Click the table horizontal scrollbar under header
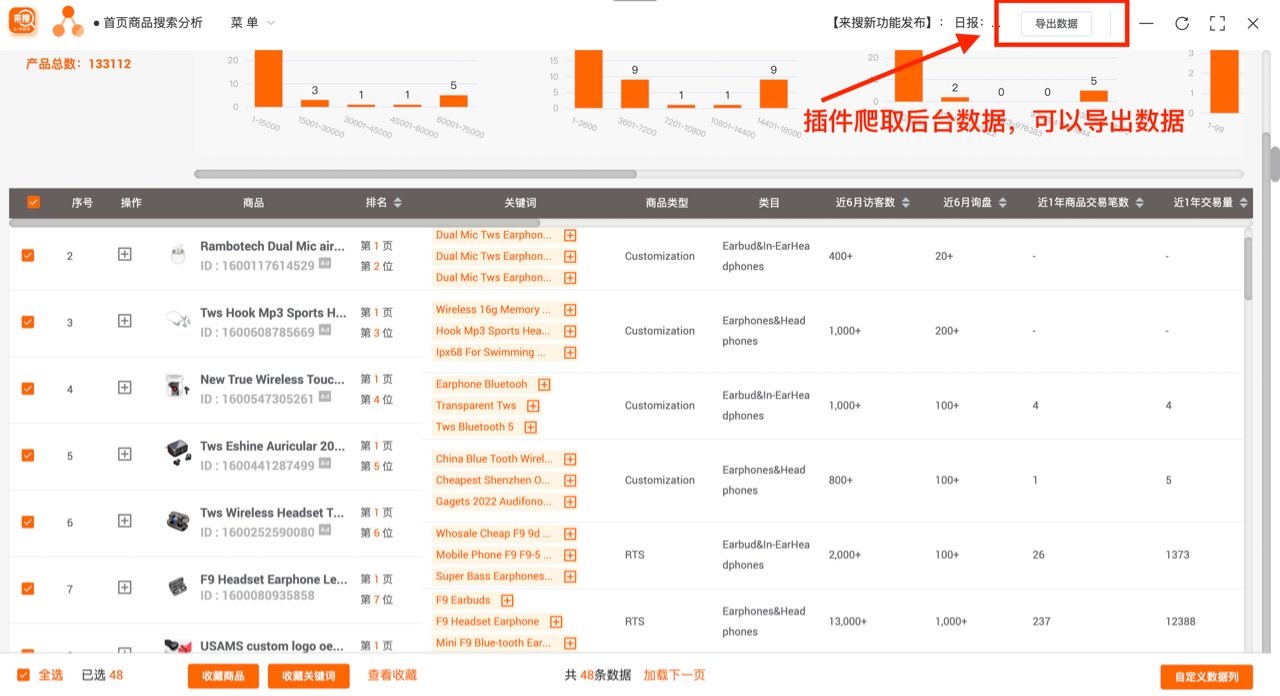The height and width of the screenshot is (696, 1280). (x=275, y=223)
